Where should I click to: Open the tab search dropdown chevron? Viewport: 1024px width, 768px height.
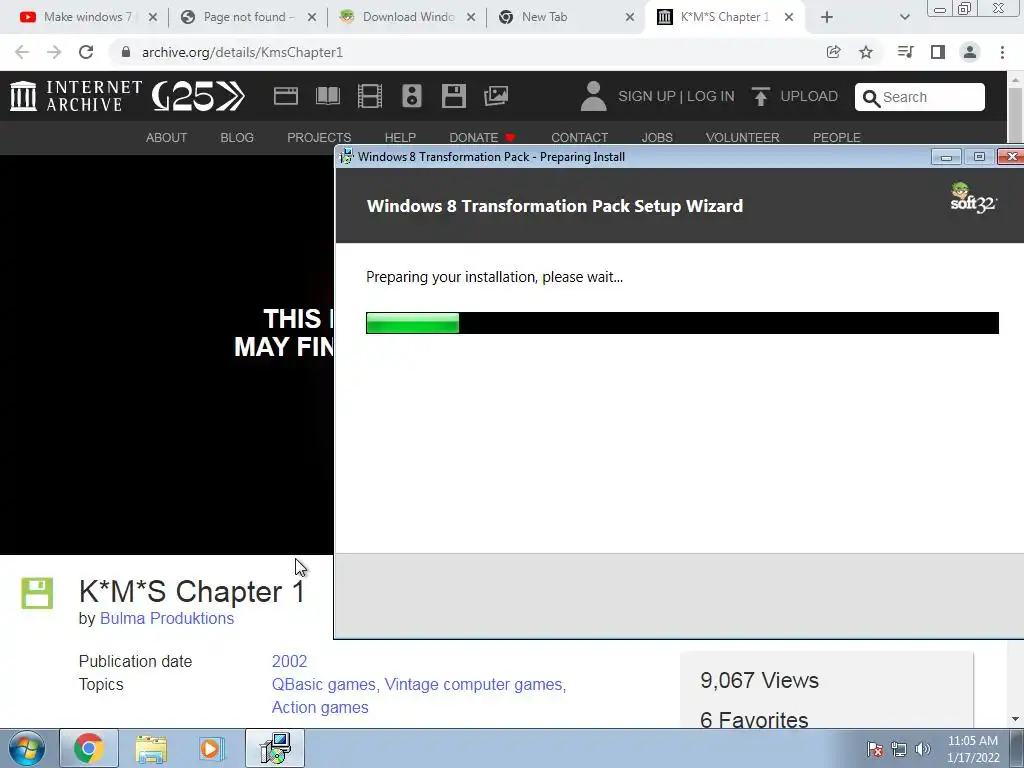(x=904, y=17)
